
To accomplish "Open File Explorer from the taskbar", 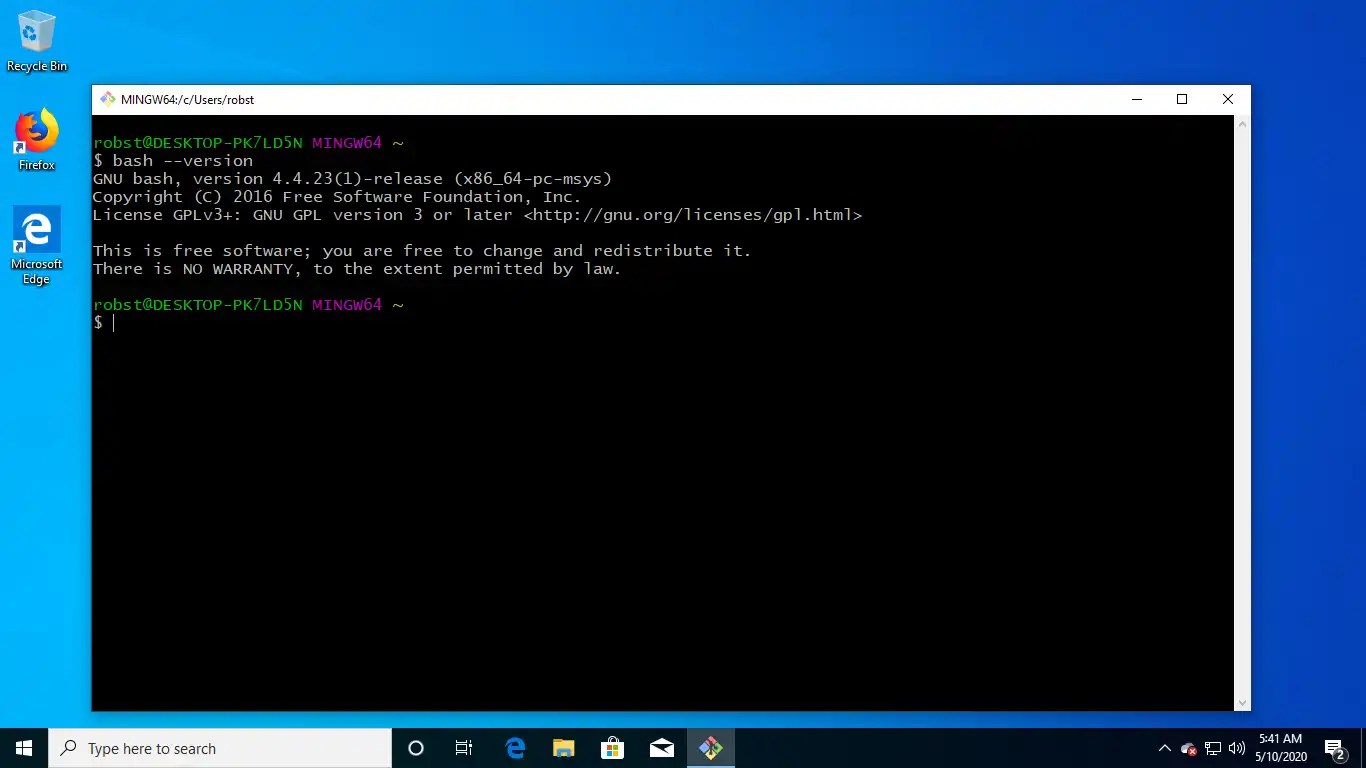I will (563, 748).
